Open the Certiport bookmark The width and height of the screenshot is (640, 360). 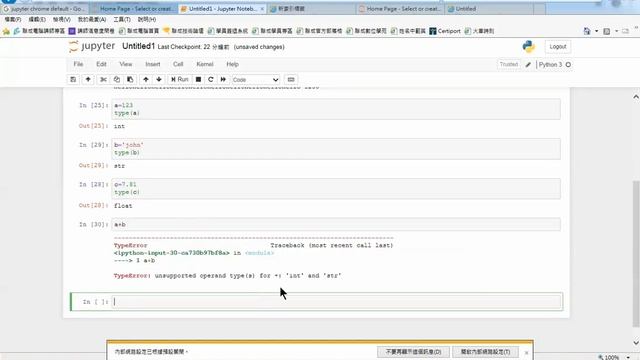445,31
